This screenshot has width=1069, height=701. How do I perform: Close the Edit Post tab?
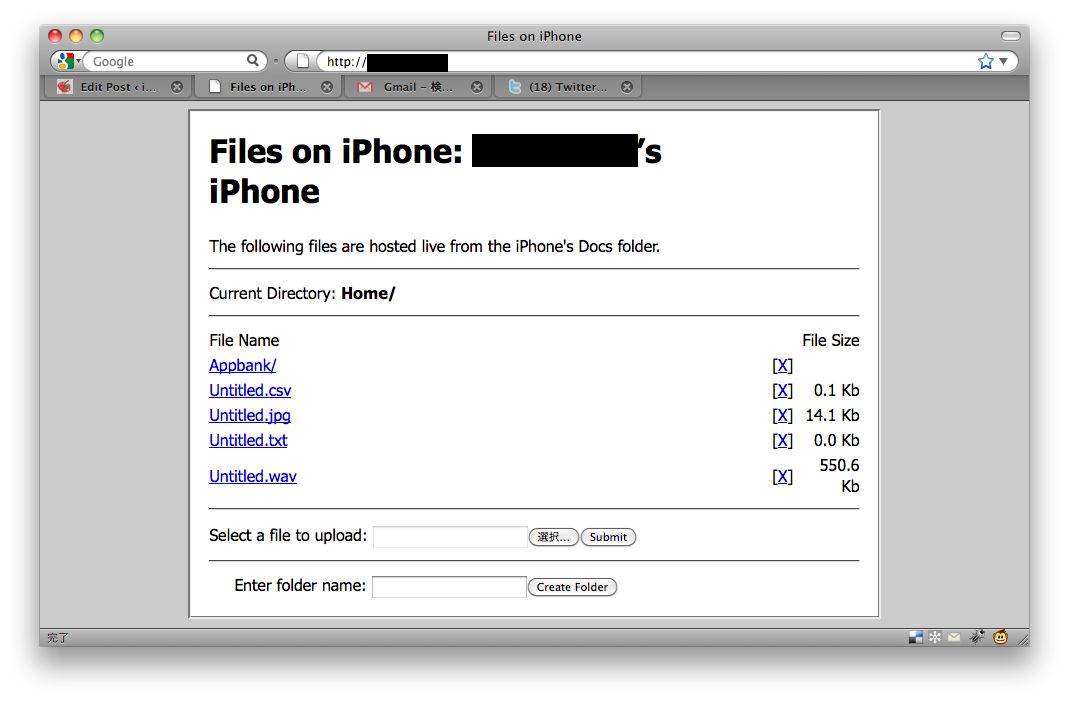coord(177,87)
